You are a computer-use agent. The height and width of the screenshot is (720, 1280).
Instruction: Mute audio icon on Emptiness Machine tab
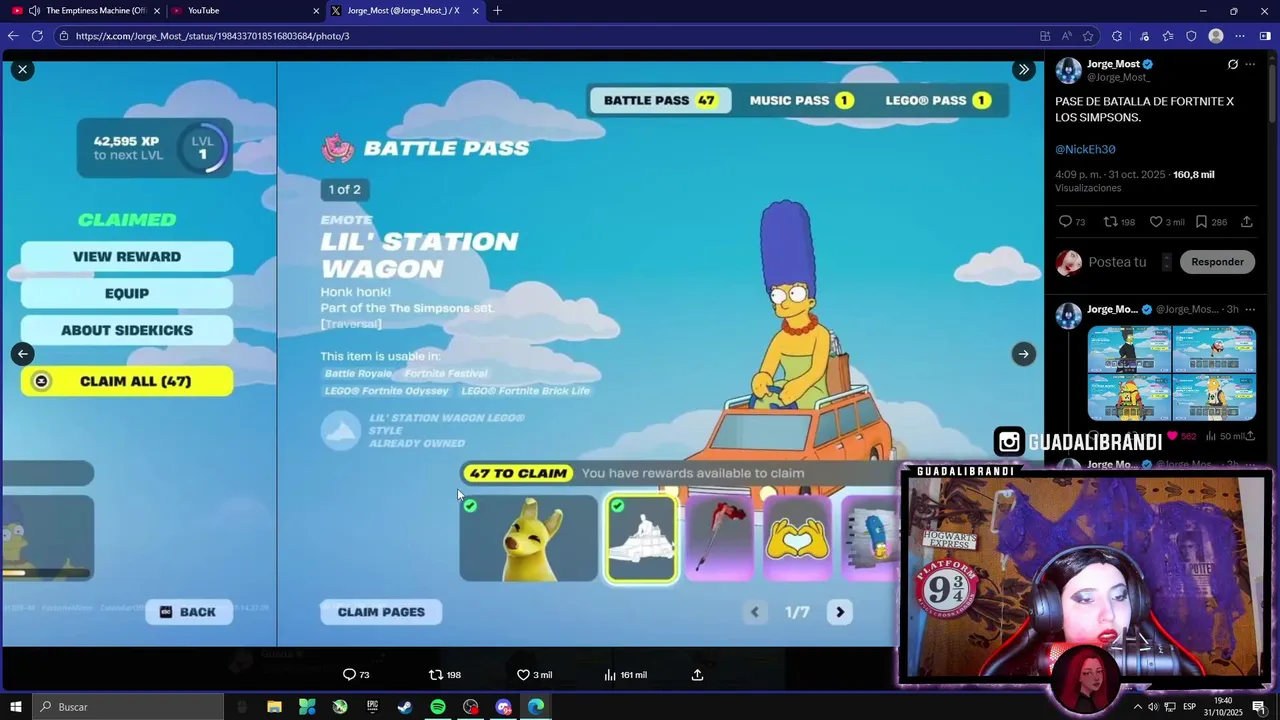(35, 10)
